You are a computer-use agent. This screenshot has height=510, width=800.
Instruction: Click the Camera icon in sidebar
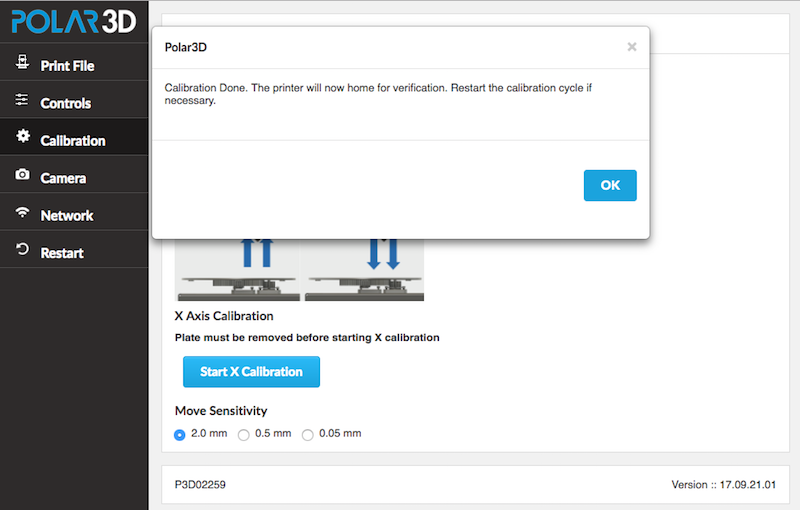(22, 174)
